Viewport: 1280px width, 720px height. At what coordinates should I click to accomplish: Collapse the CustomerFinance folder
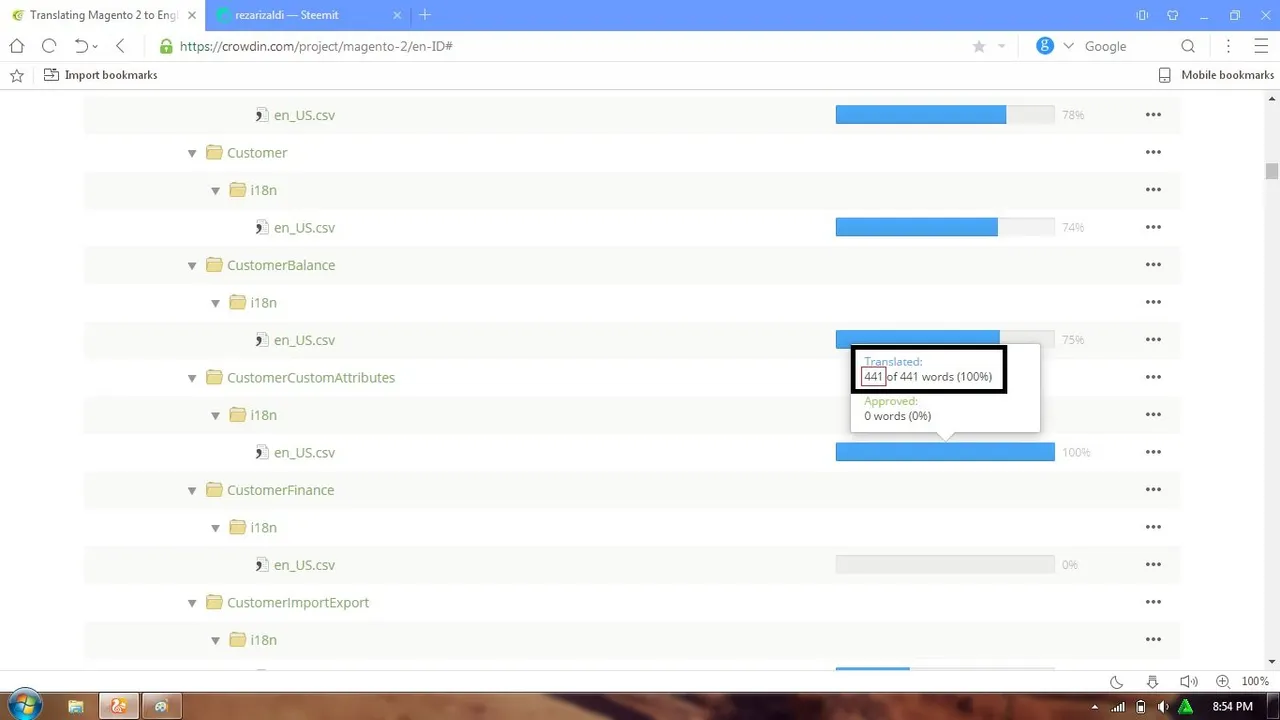click(x=192, y=490)
